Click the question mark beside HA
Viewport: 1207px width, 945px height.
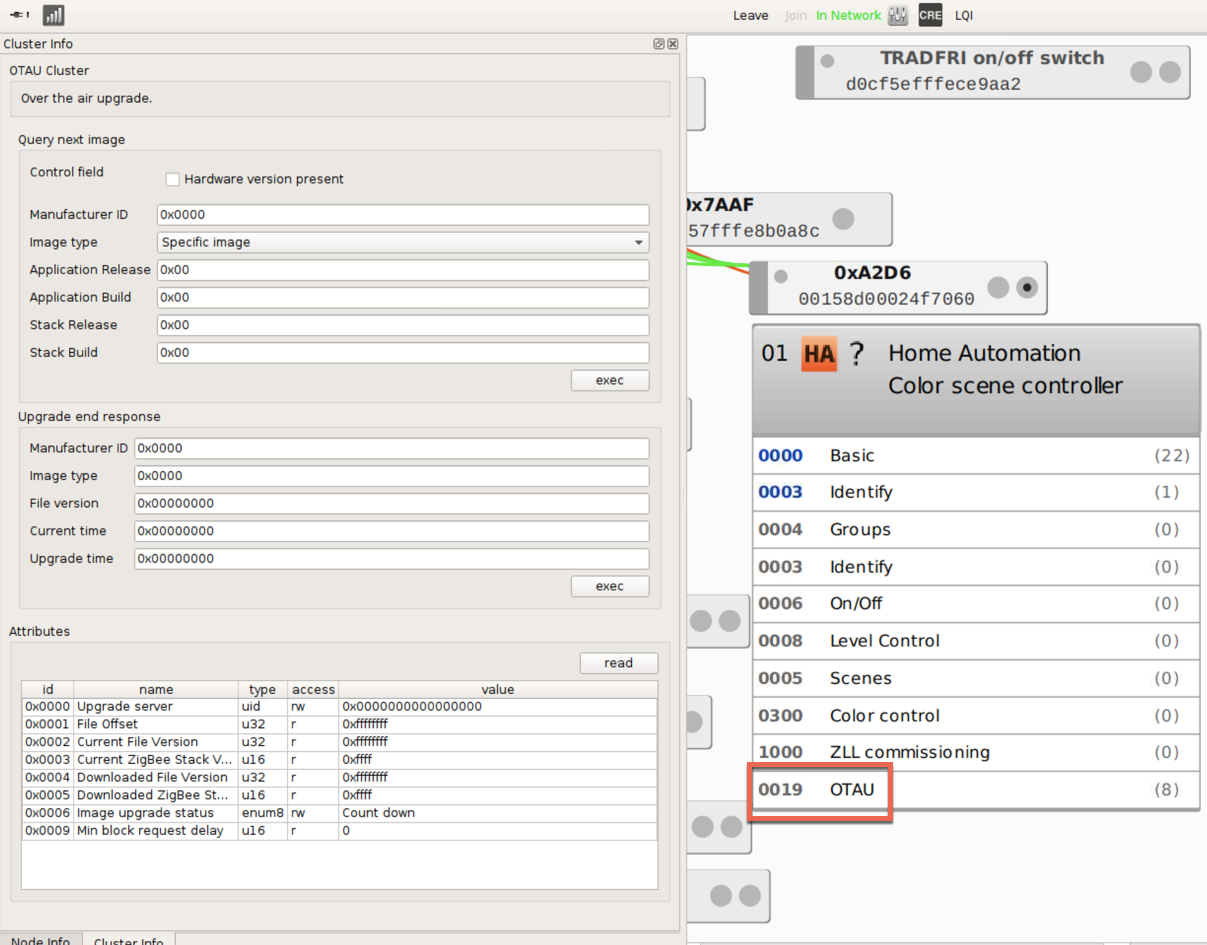click(857, 354)
